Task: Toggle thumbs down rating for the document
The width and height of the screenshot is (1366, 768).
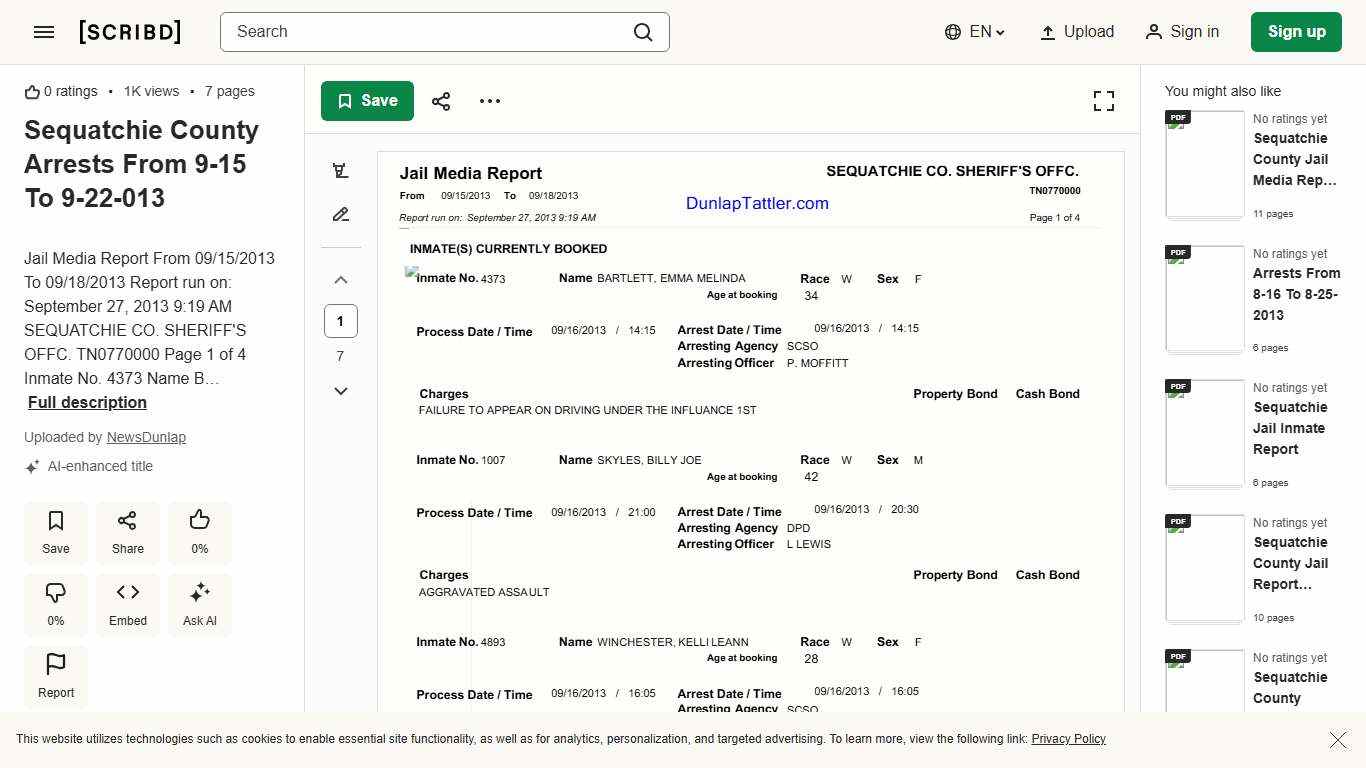Action: coord(56,604)
